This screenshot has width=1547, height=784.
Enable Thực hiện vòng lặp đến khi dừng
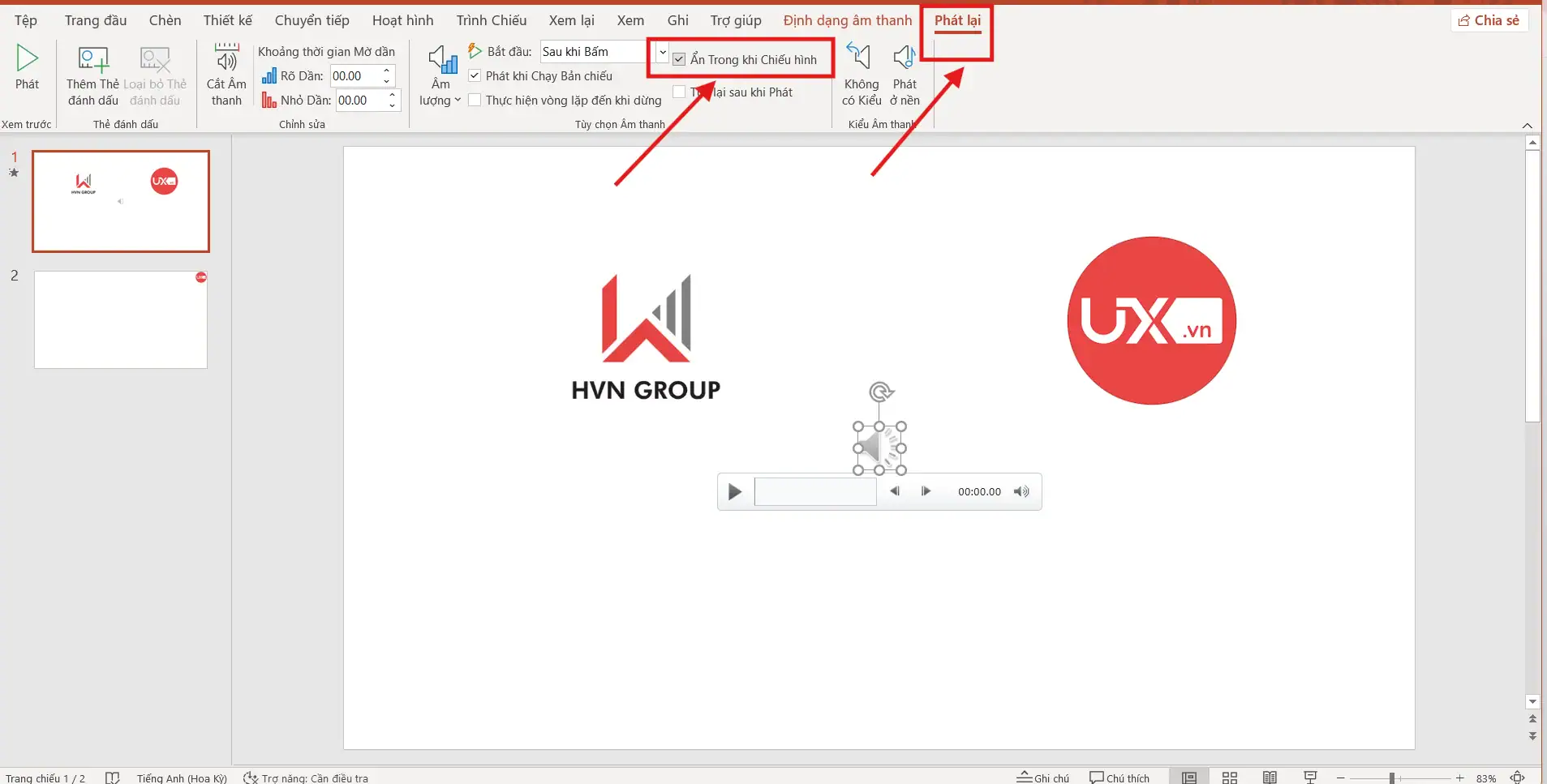pyautogui.click(x=475, y=101)
